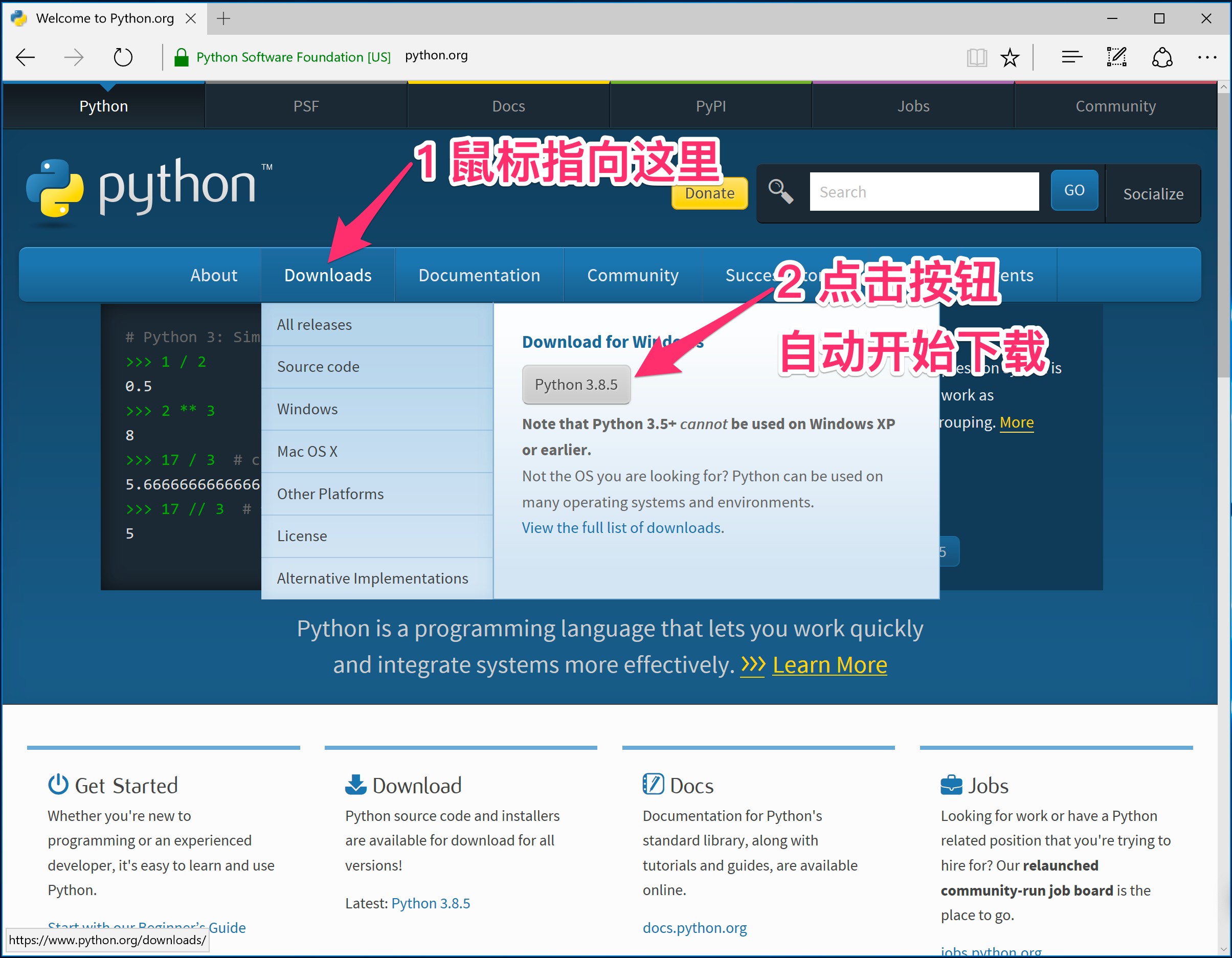Switch to the PyPI top tab
1232x958 pixels.
coord(710,106)
